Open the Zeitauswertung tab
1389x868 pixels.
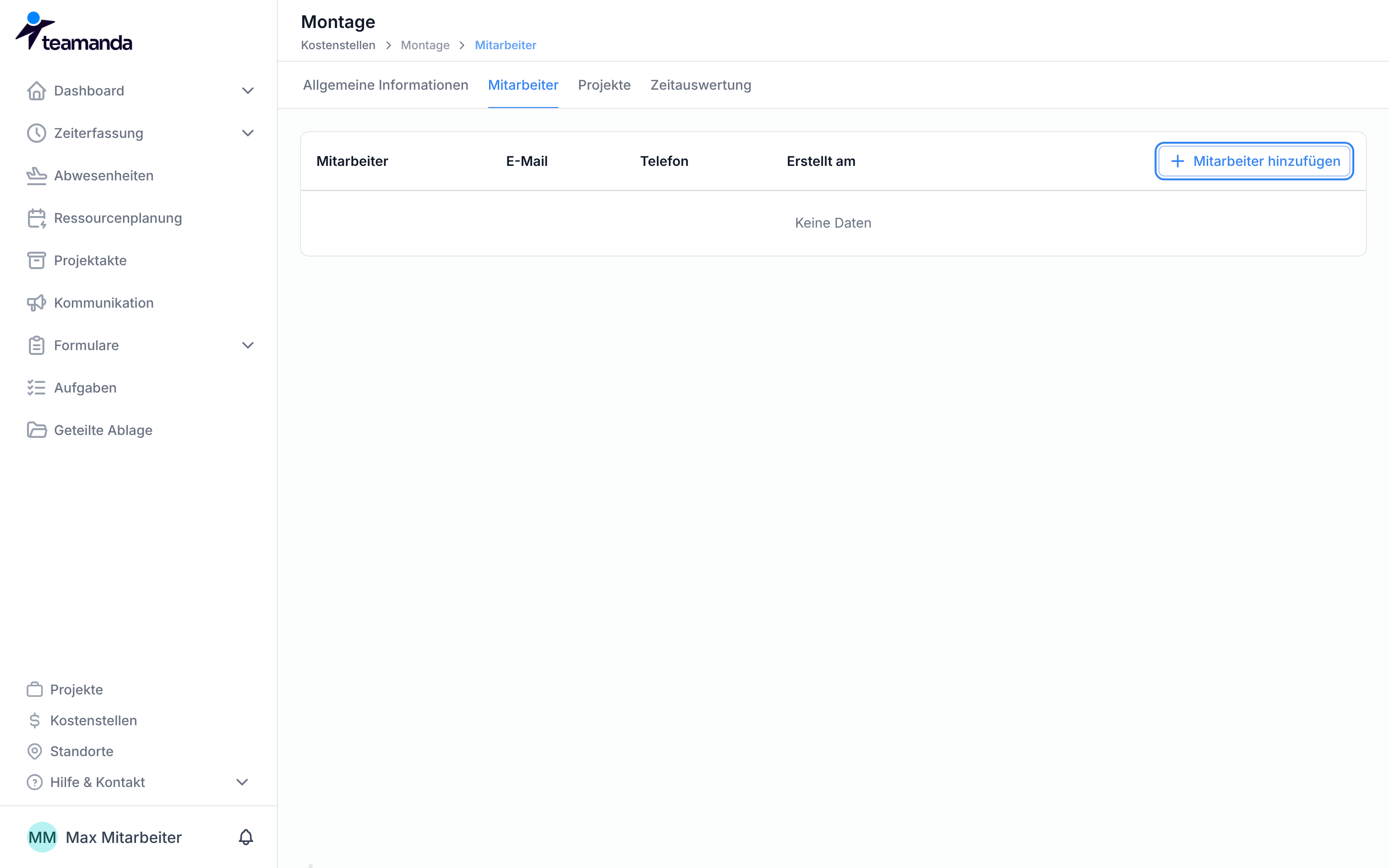701,85
